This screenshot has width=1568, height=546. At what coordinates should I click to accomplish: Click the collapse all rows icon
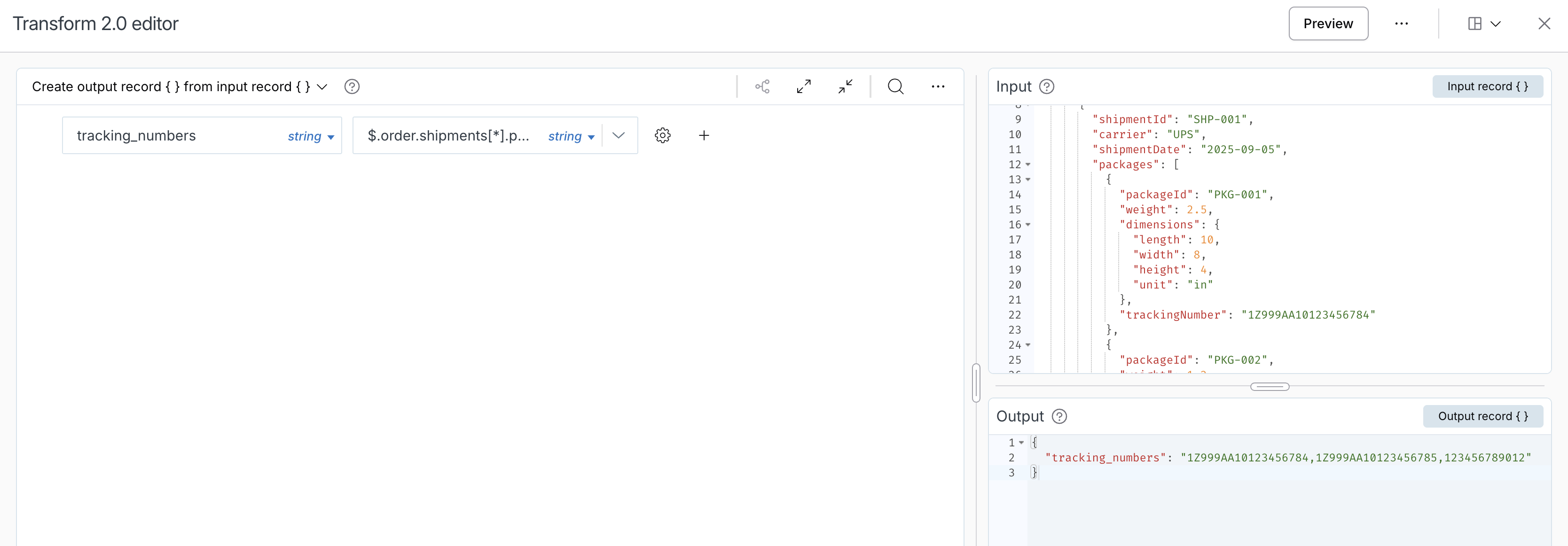[x=845, y=86]
